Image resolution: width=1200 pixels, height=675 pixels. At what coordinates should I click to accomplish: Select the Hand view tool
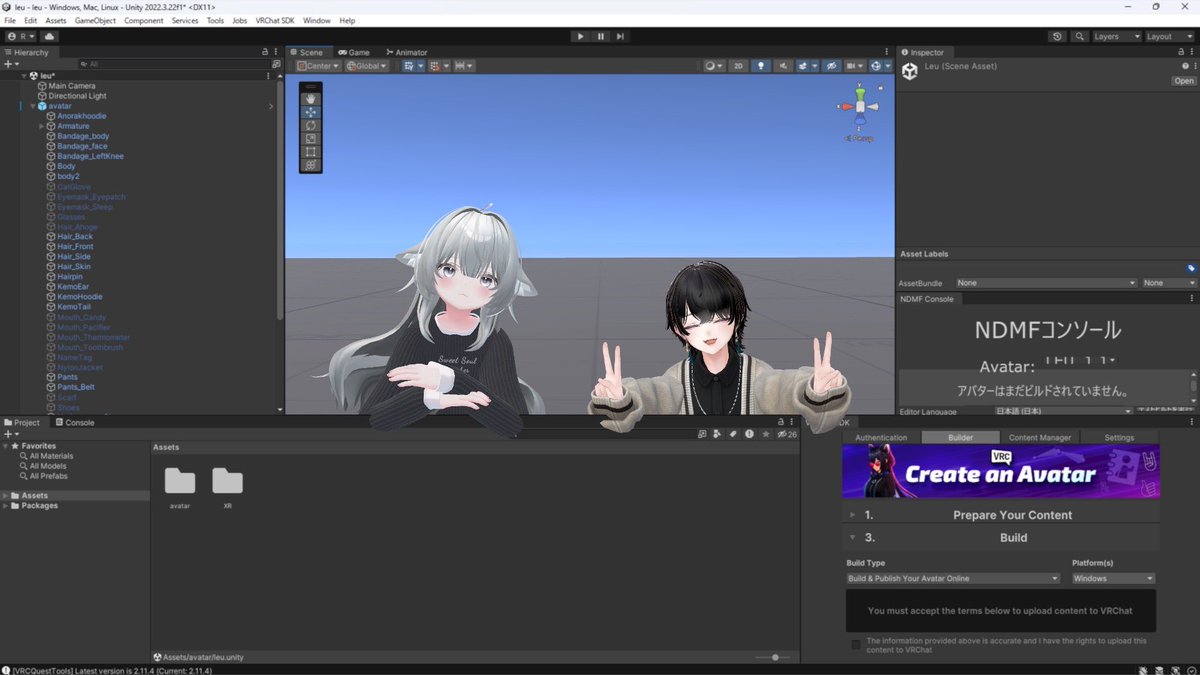coord(310,99)
